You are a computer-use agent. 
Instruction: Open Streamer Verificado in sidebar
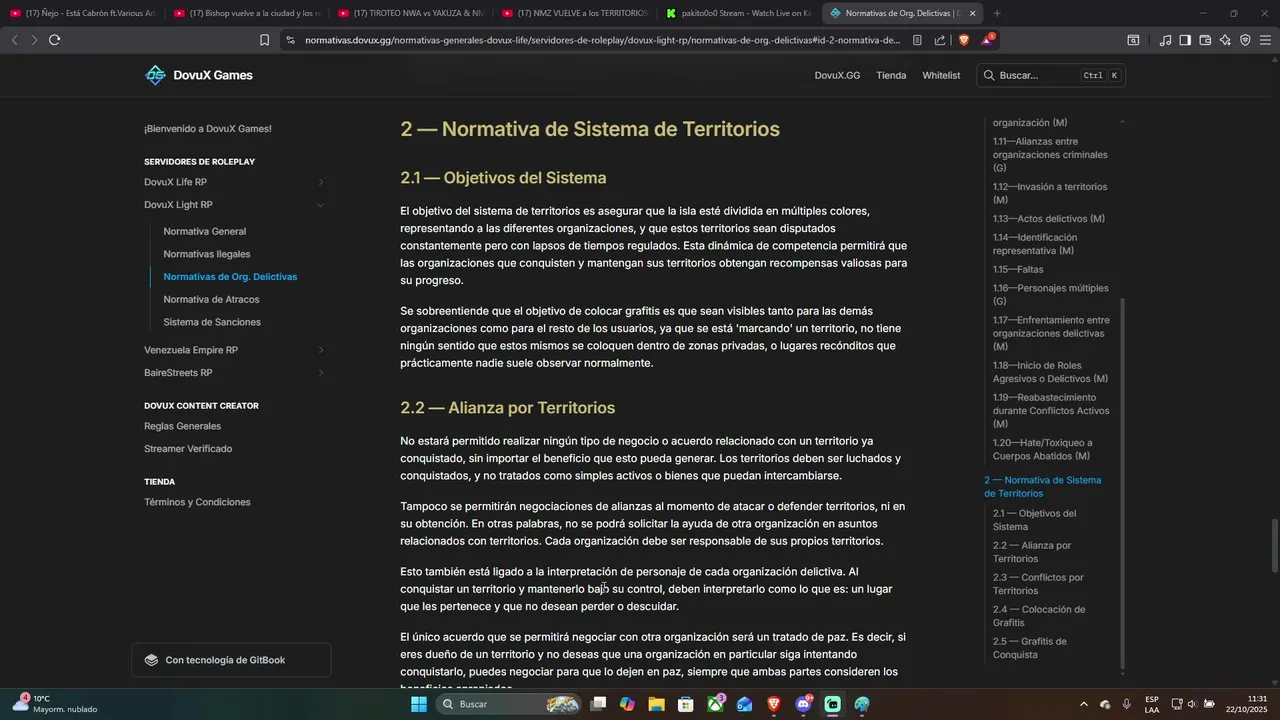tap(188, 449)
